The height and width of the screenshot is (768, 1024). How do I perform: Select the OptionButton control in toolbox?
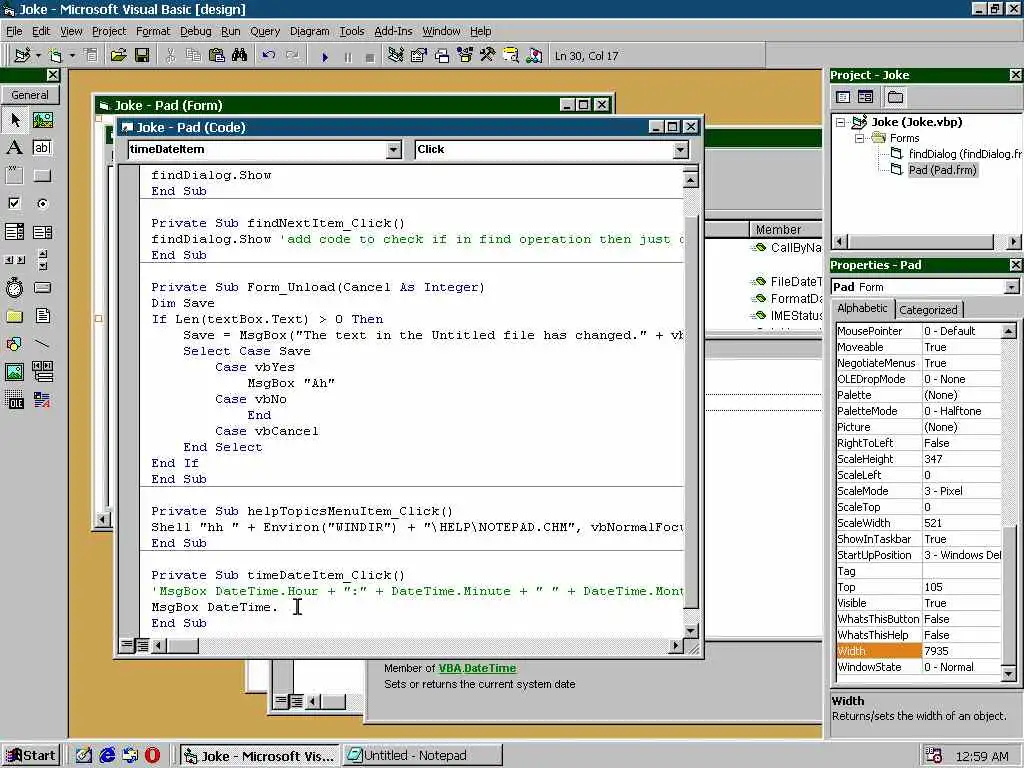(x=42, y=203)
